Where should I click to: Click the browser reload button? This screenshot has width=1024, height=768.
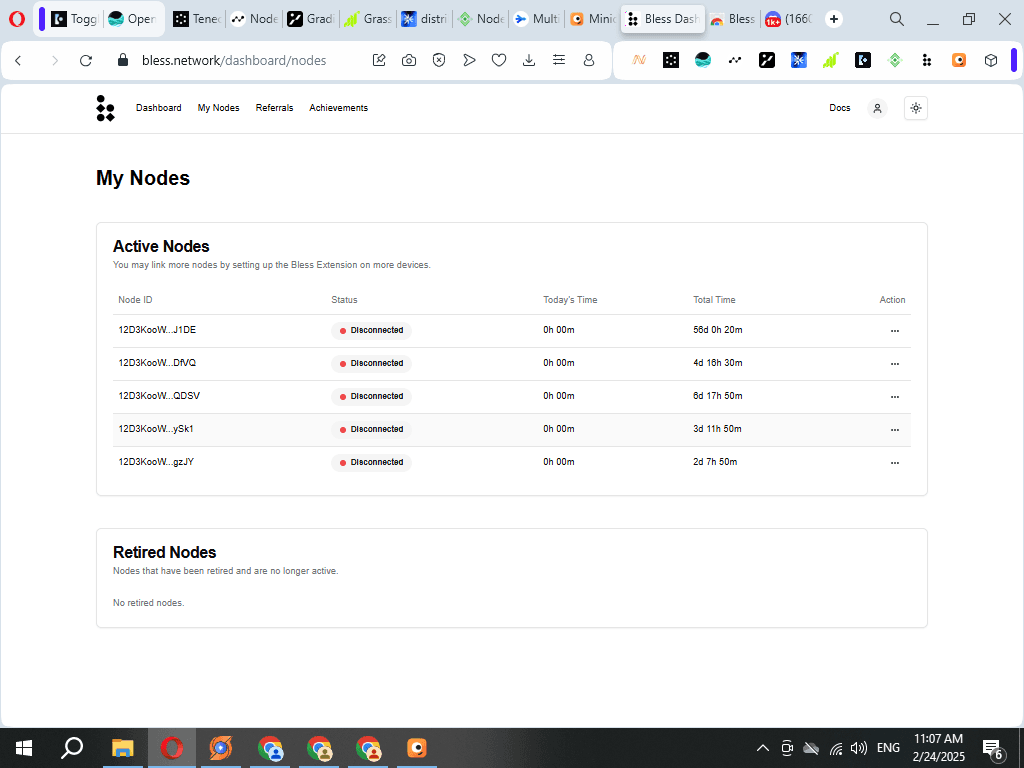pos(86,60)
